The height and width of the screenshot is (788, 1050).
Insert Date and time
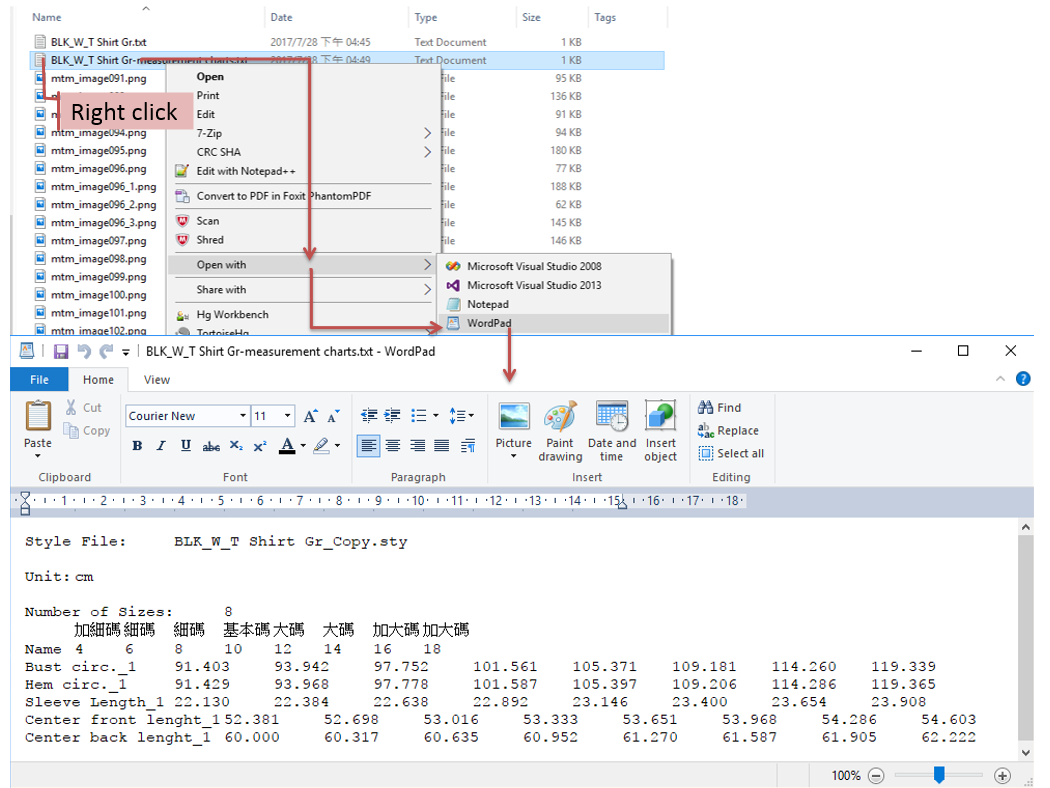click(x=611, y=417)
